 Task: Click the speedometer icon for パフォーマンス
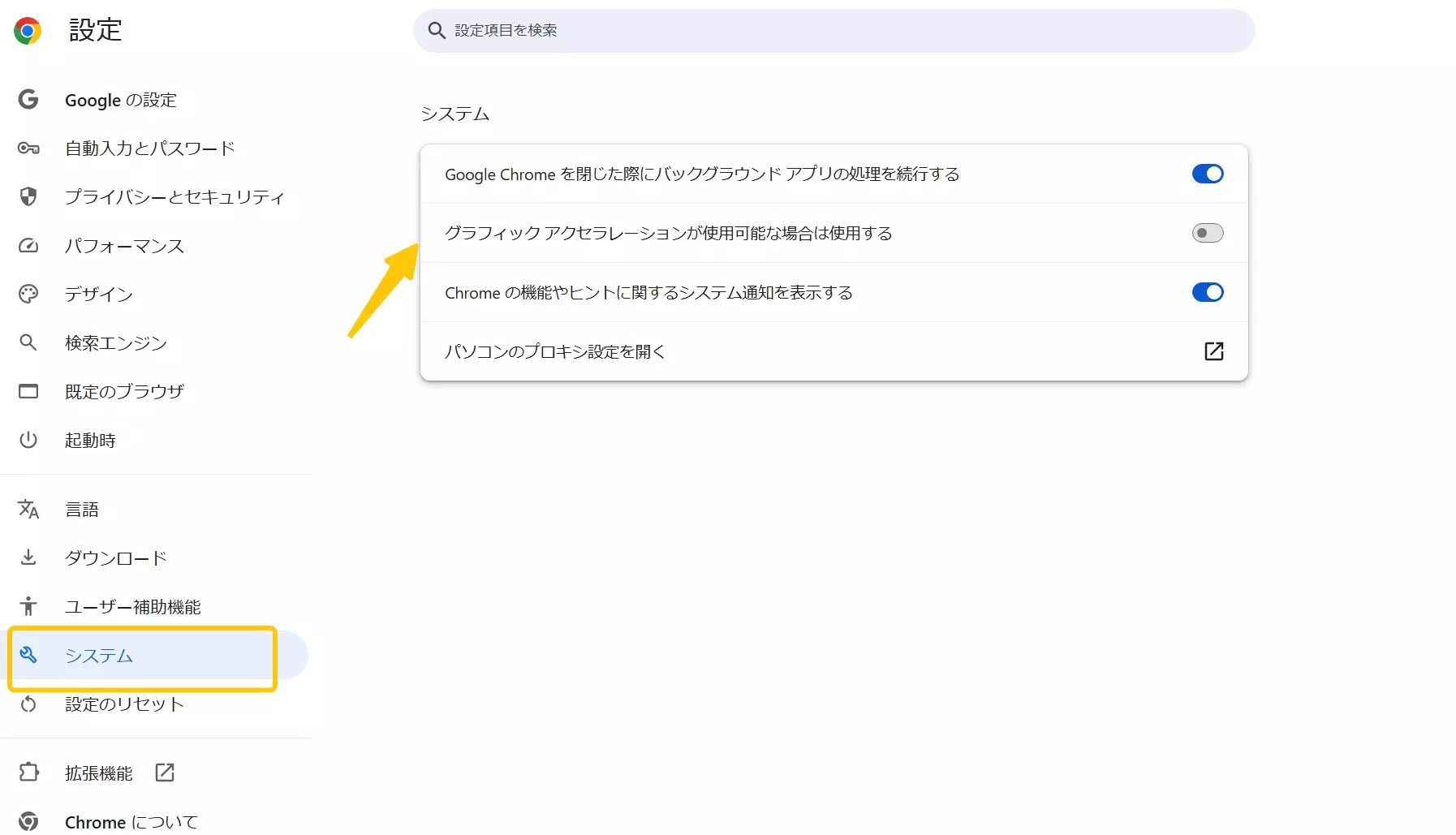click(28, 245)
